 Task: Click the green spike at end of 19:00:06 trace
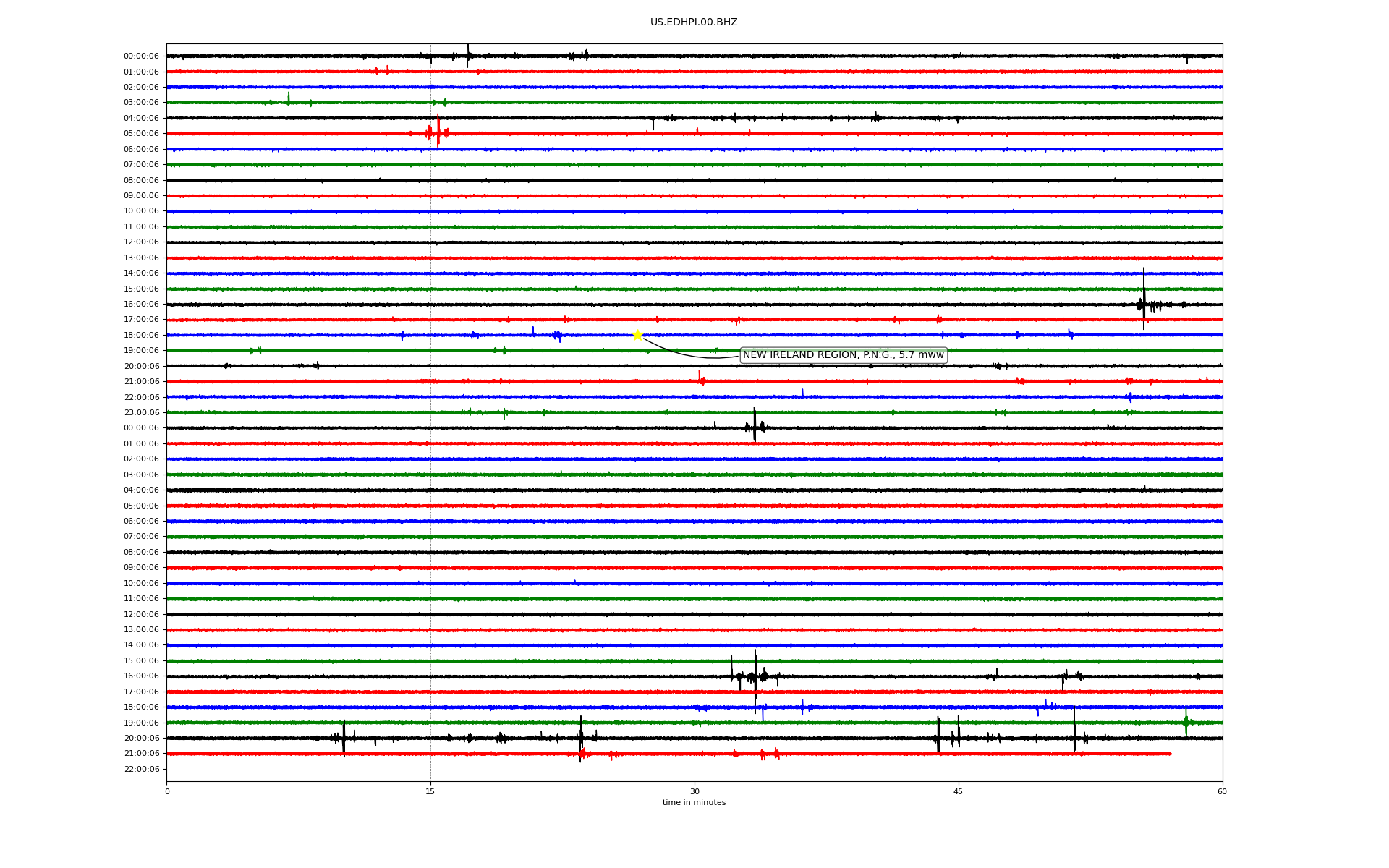click(1186, 721)
